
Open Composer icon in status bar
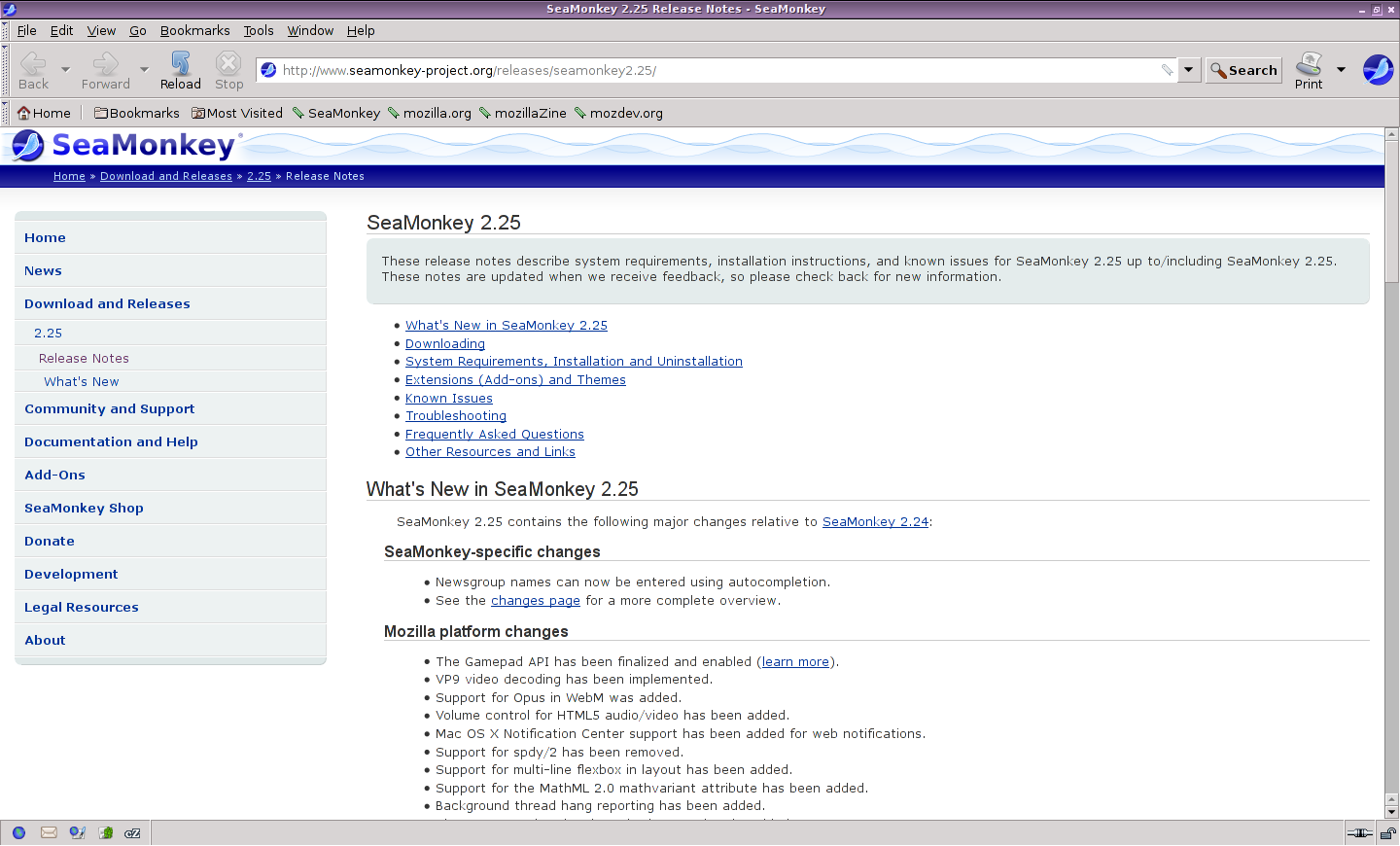coord(77,832)
